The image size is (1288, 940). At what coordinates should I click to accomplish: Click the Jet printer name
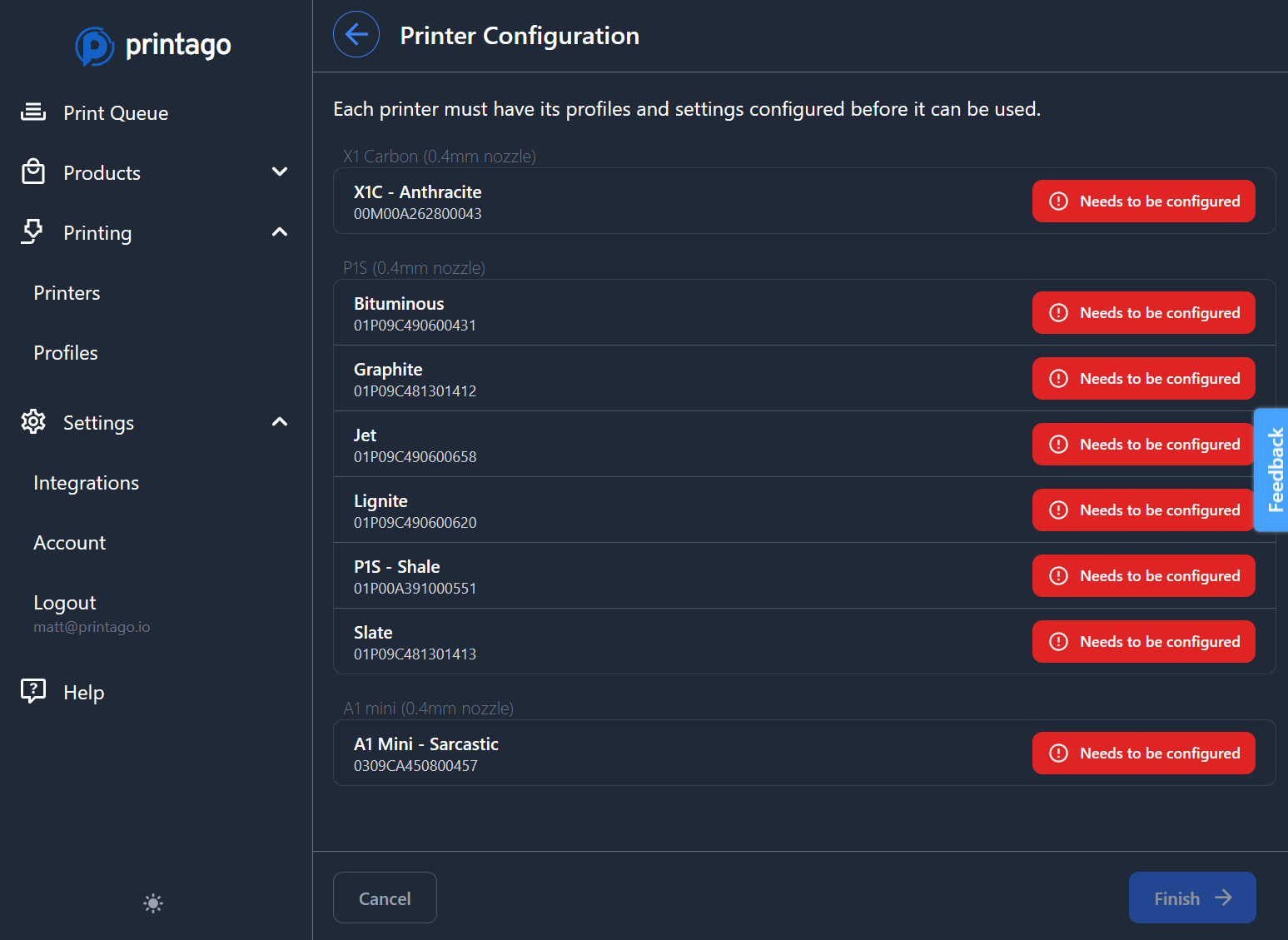pos(365,435)
